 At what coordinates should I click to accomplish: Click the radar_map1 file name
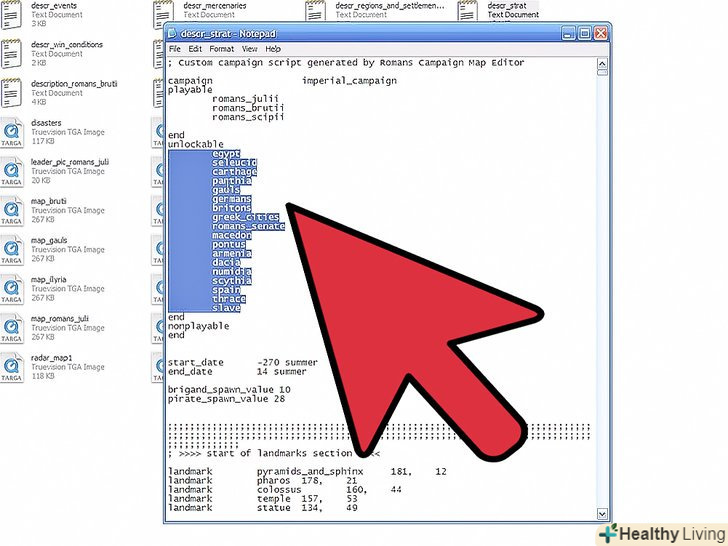(x=52, y=358)
